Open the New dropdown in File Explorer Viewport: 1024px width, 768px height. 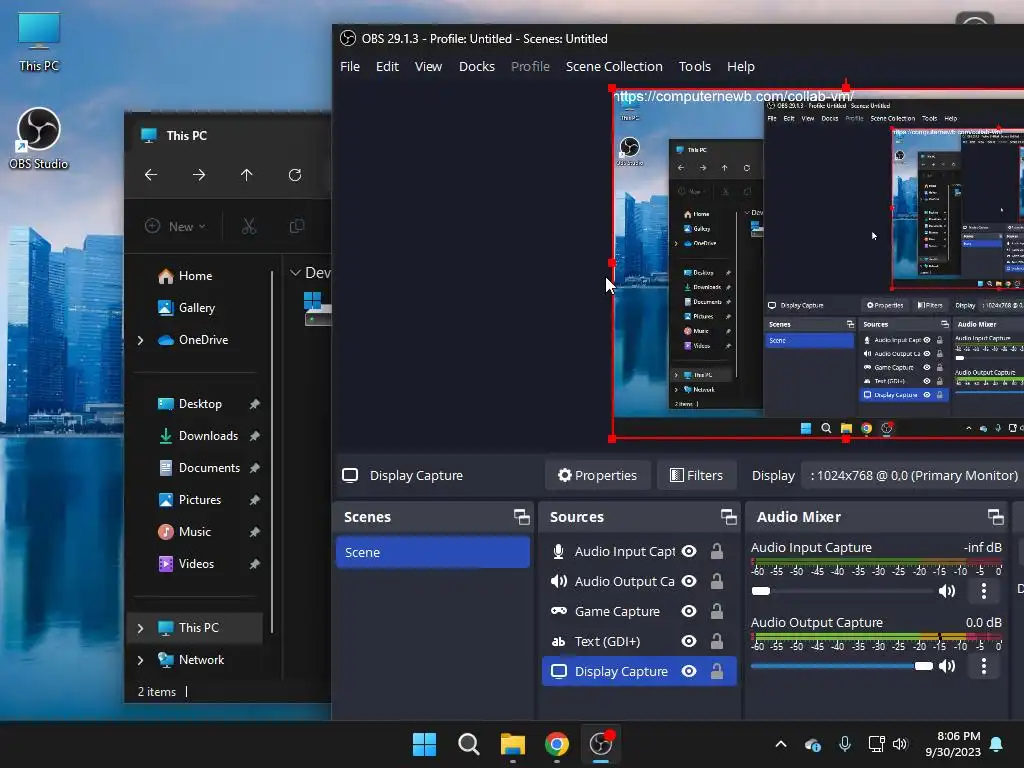click(175, 226)
